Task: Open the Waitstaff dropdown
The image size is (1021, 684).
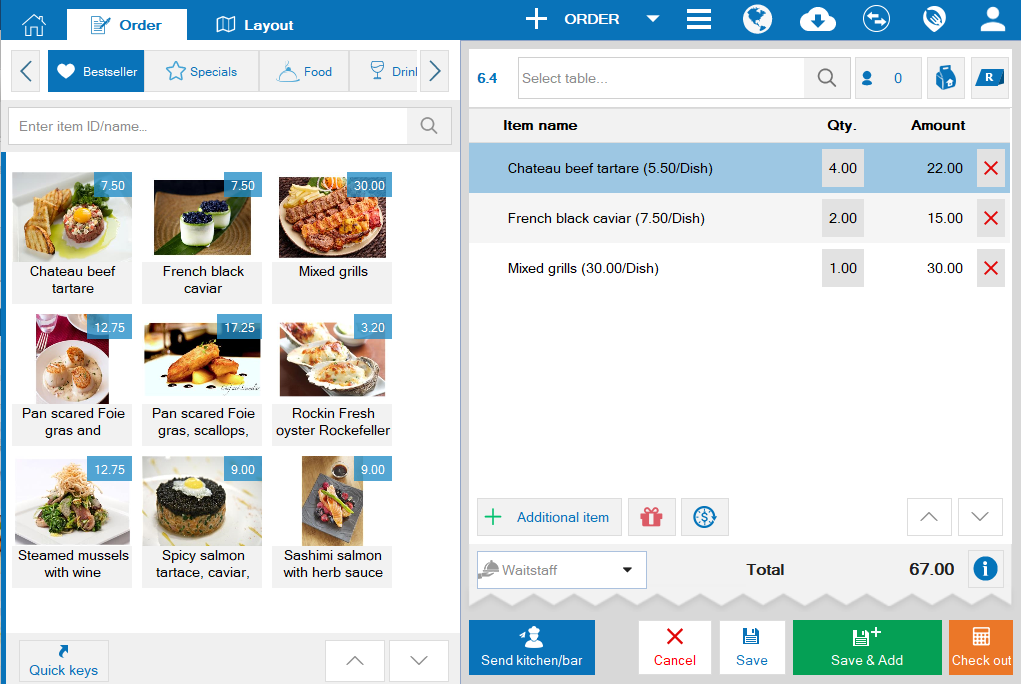Action: click(x=562, y=570)
